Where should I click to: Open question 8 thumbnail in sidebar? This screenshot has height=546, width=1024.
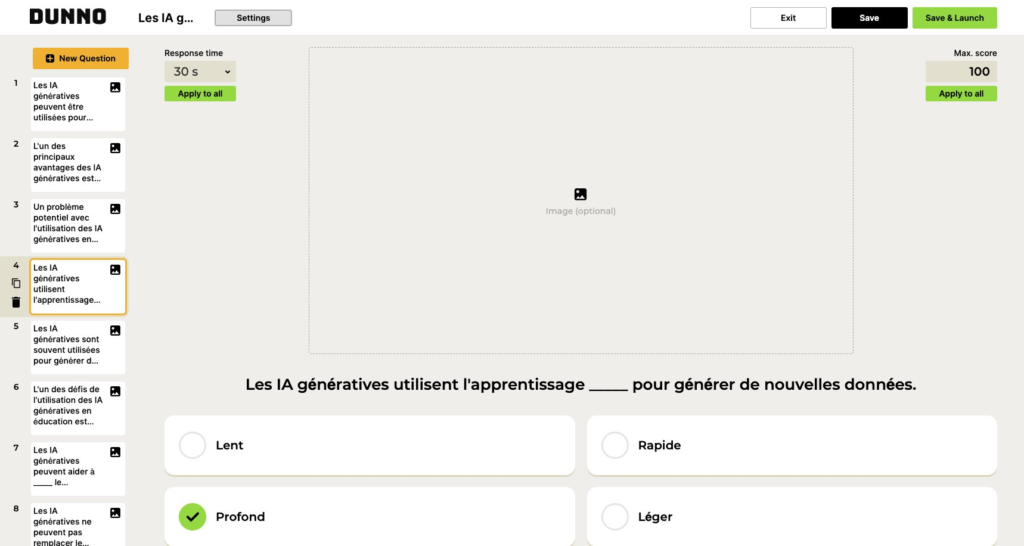(77, 525)
